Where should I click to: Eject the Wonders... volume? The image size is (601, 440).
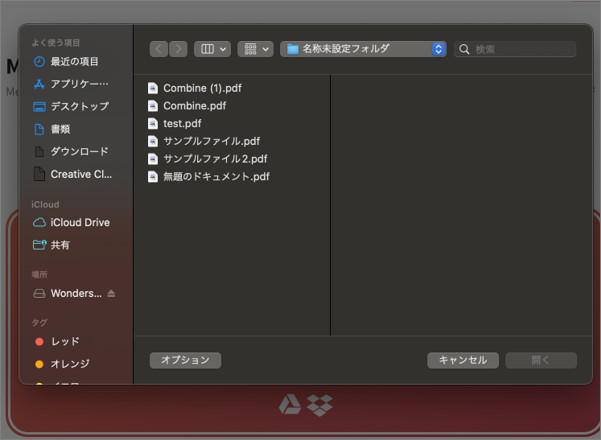(111, 293)
